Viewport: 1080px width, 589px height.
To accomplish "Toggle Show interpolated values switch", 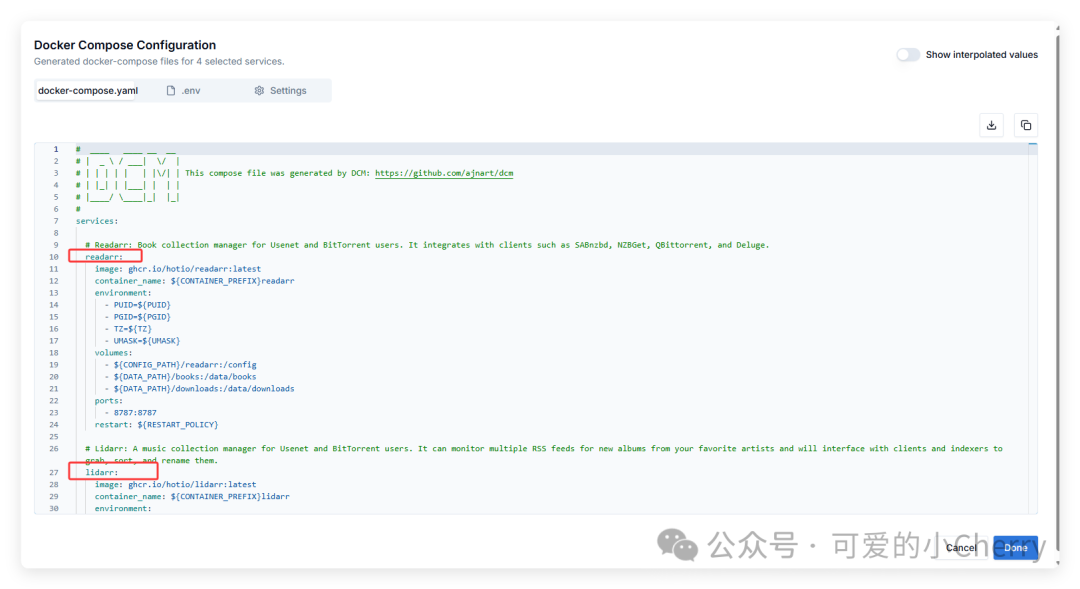I will 908,54.
